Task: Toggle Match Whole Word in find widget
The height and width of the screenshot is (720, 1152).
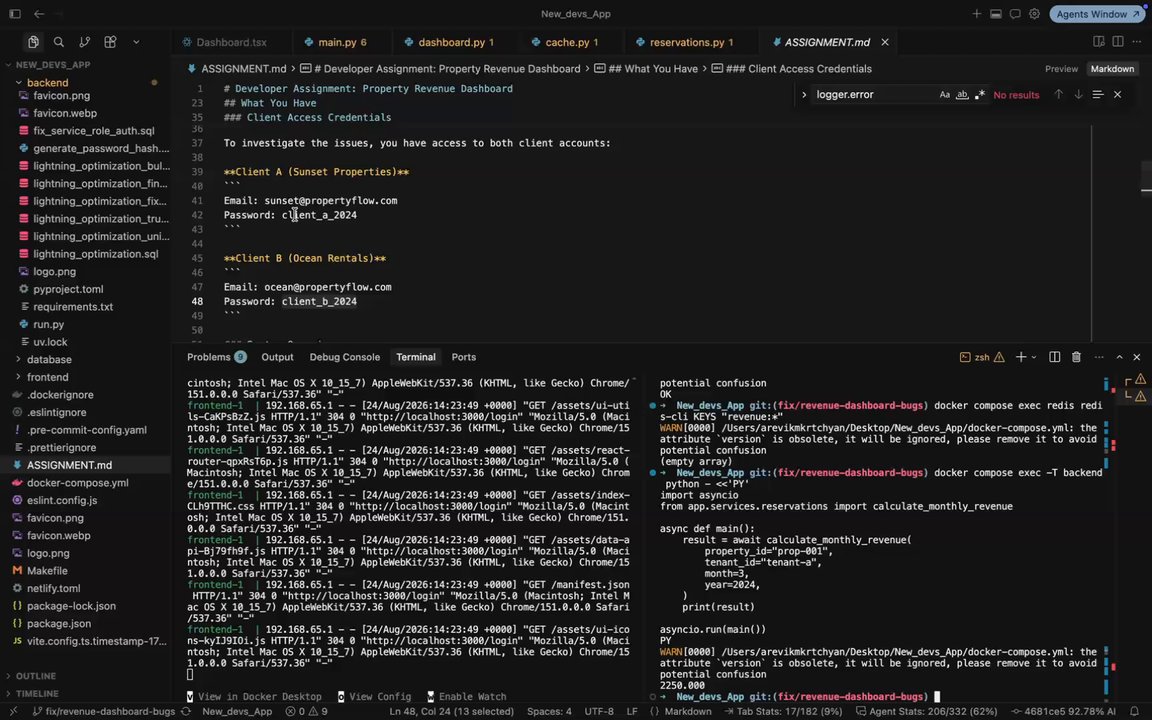Action: [x=962, y=95]
